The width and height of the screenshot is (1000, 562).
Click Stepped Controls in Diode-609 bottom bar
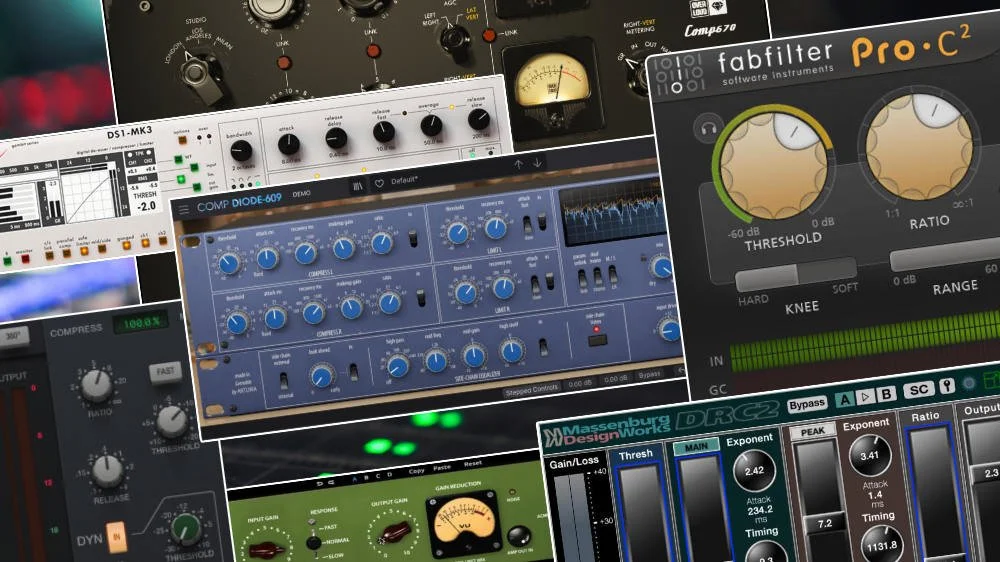(x=531, y=388)
